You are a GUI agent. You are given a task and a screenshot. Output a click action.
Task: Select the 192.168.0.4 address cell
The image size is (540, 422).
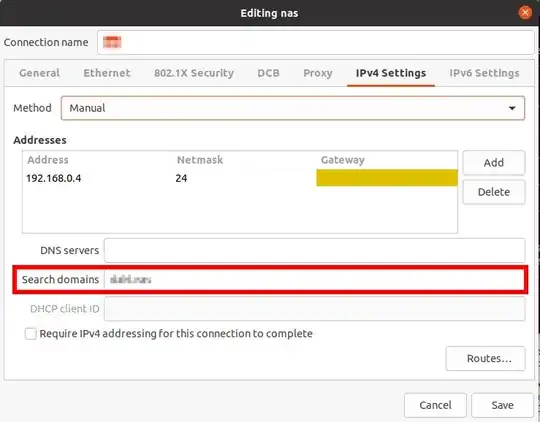54,178
